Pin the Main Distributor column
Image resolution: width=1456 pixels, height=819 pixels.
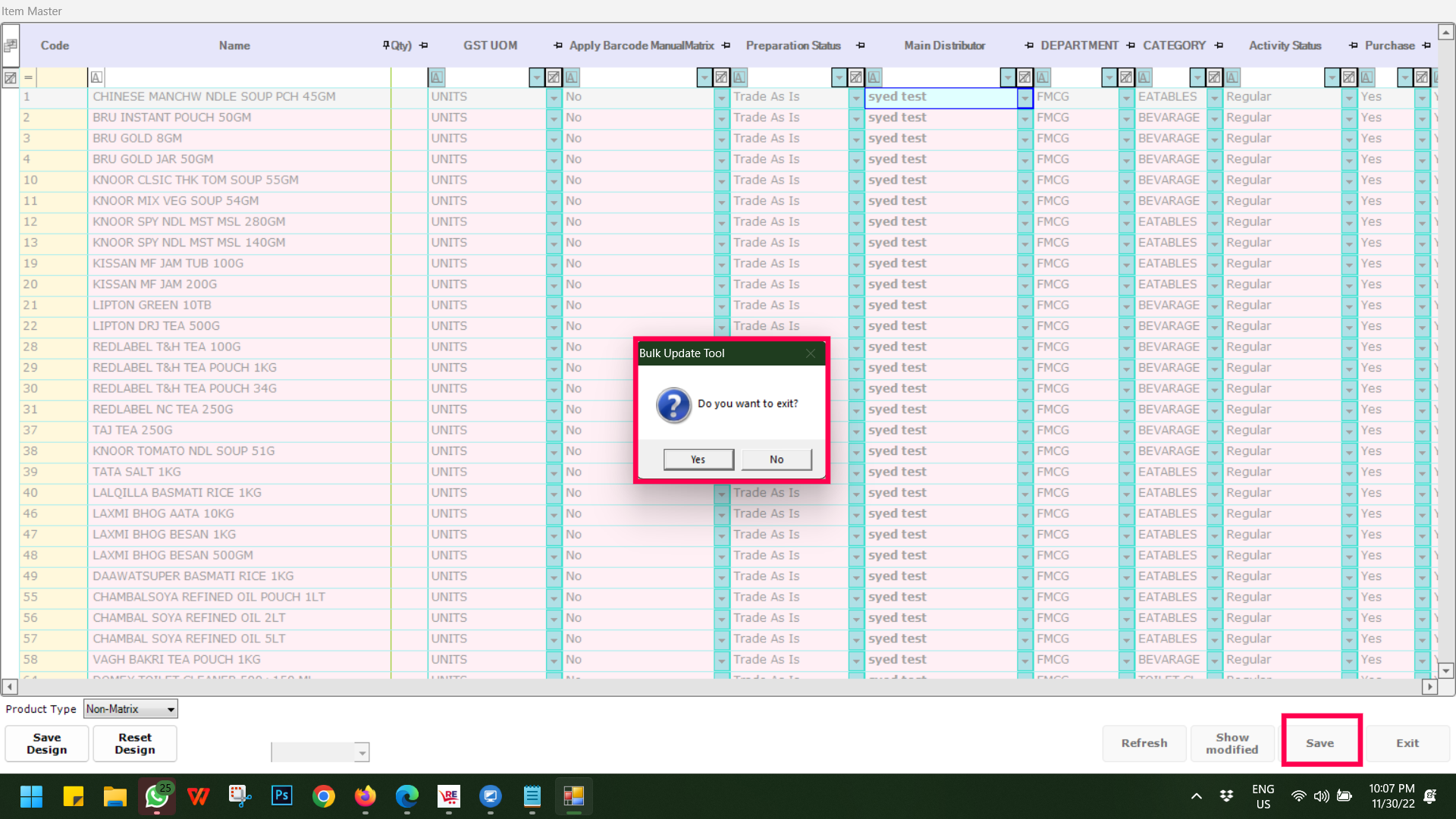[x=1029, y=45]
